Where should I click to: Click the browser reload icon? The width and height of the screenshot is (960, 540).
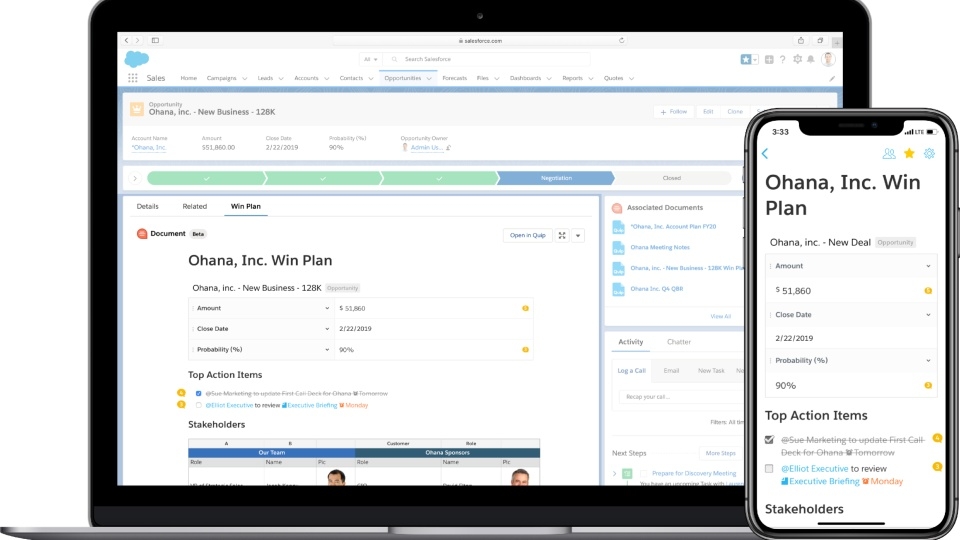[x=621, y=40]
